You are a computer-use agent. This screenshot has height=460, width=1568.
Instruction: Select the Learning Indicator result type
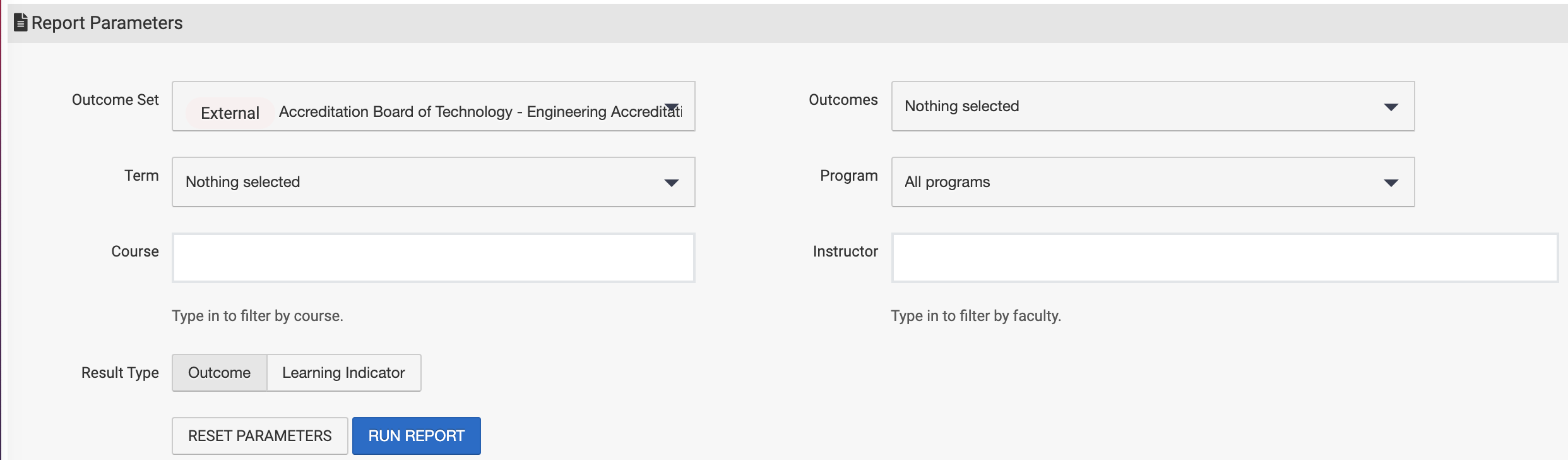click(344, 373)
